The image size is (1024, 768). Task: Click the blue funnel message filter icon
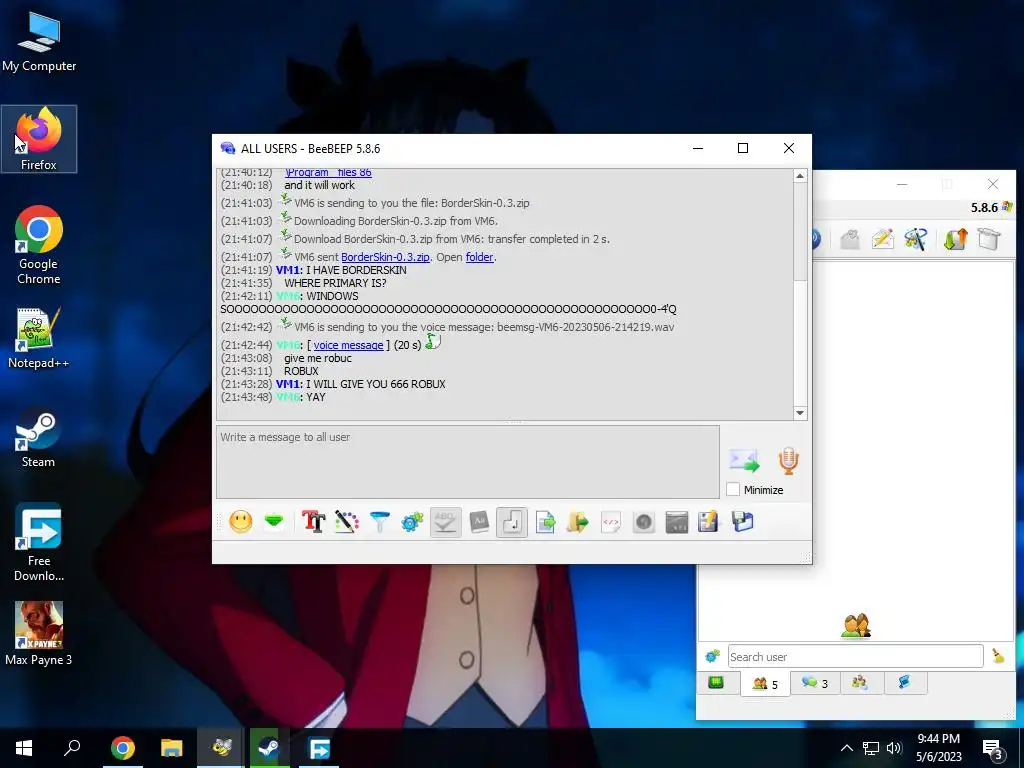point(379,522)
